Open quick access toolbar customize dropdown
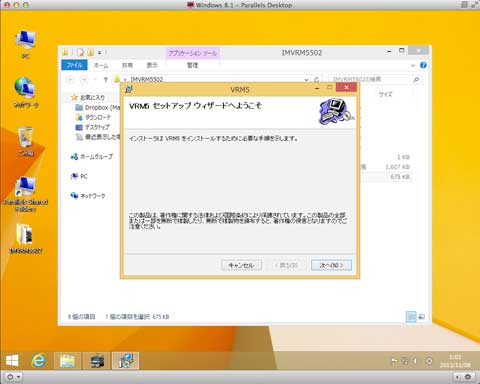 pos(99,52)
